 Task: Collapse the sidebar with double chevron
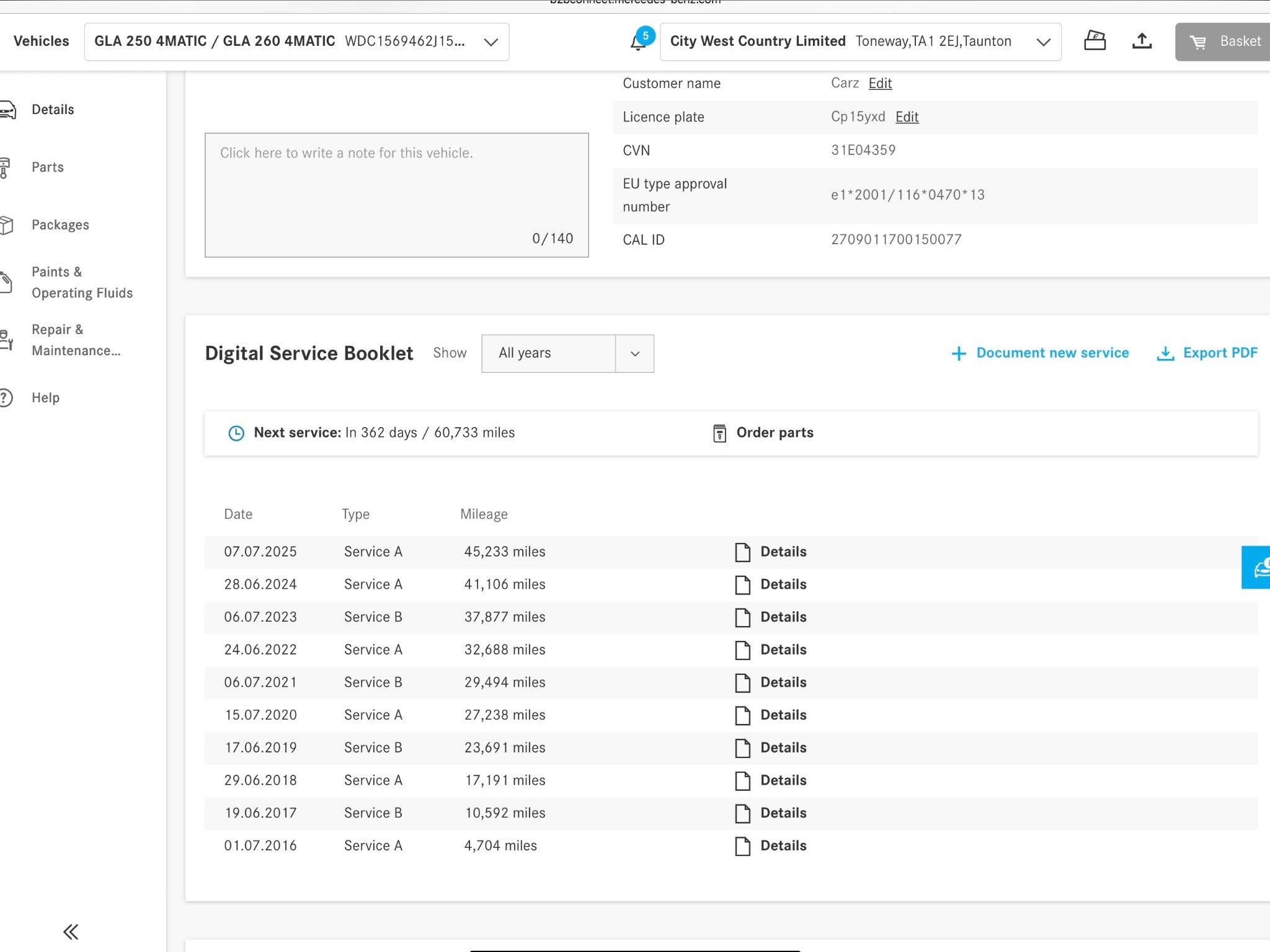(x=71, y=932)
